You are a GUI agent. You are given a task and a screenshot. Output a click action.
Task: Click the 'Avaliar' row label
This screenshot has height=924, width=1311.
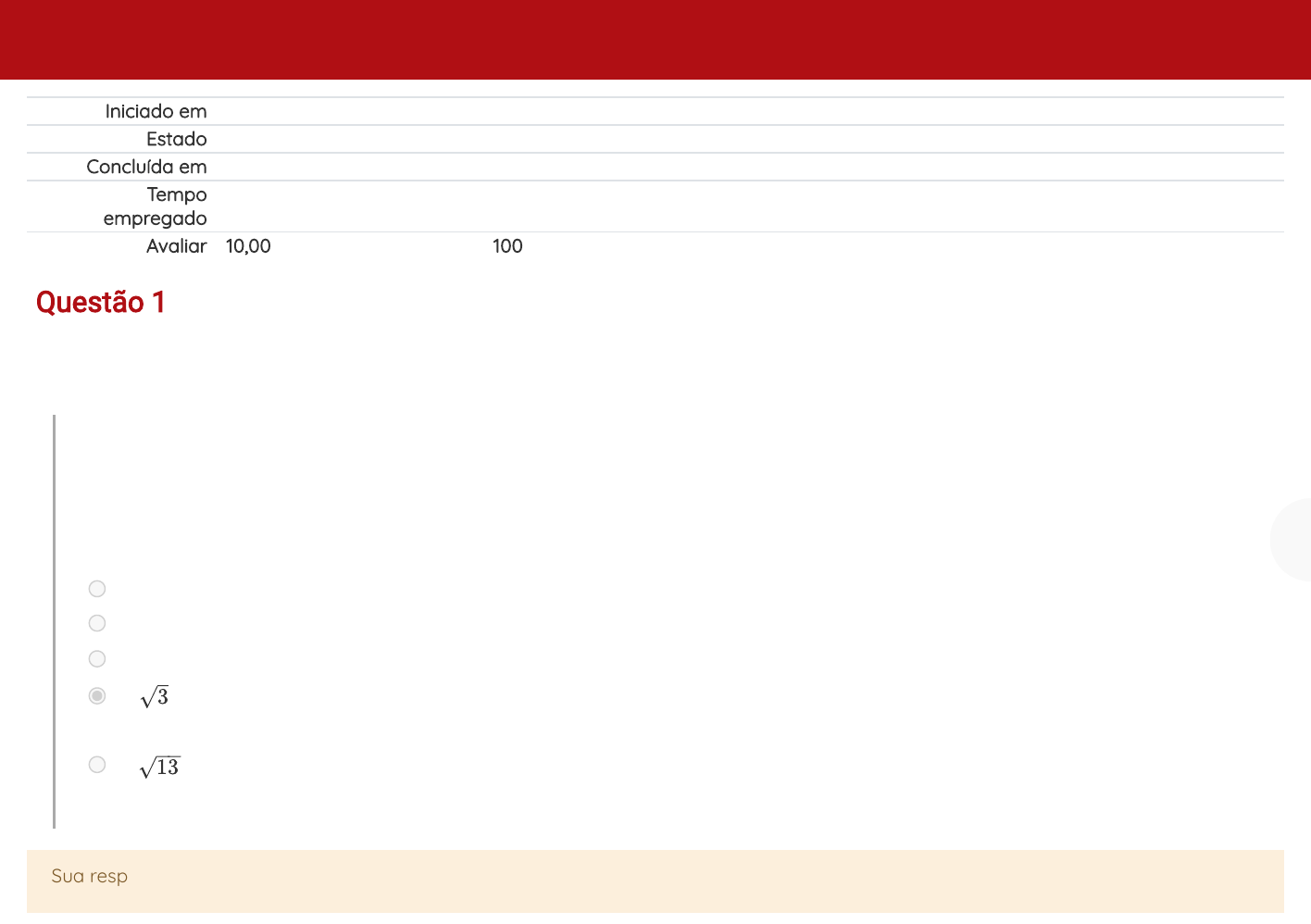pos(176,246)
